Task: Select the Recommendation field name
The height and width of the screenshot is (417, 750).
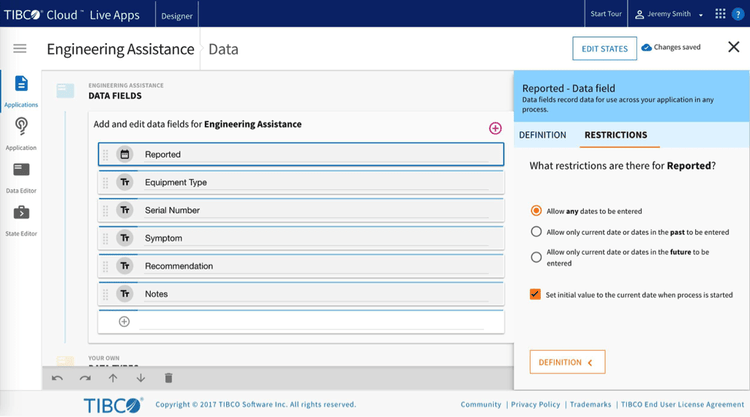Action: [x=316, y=266]
